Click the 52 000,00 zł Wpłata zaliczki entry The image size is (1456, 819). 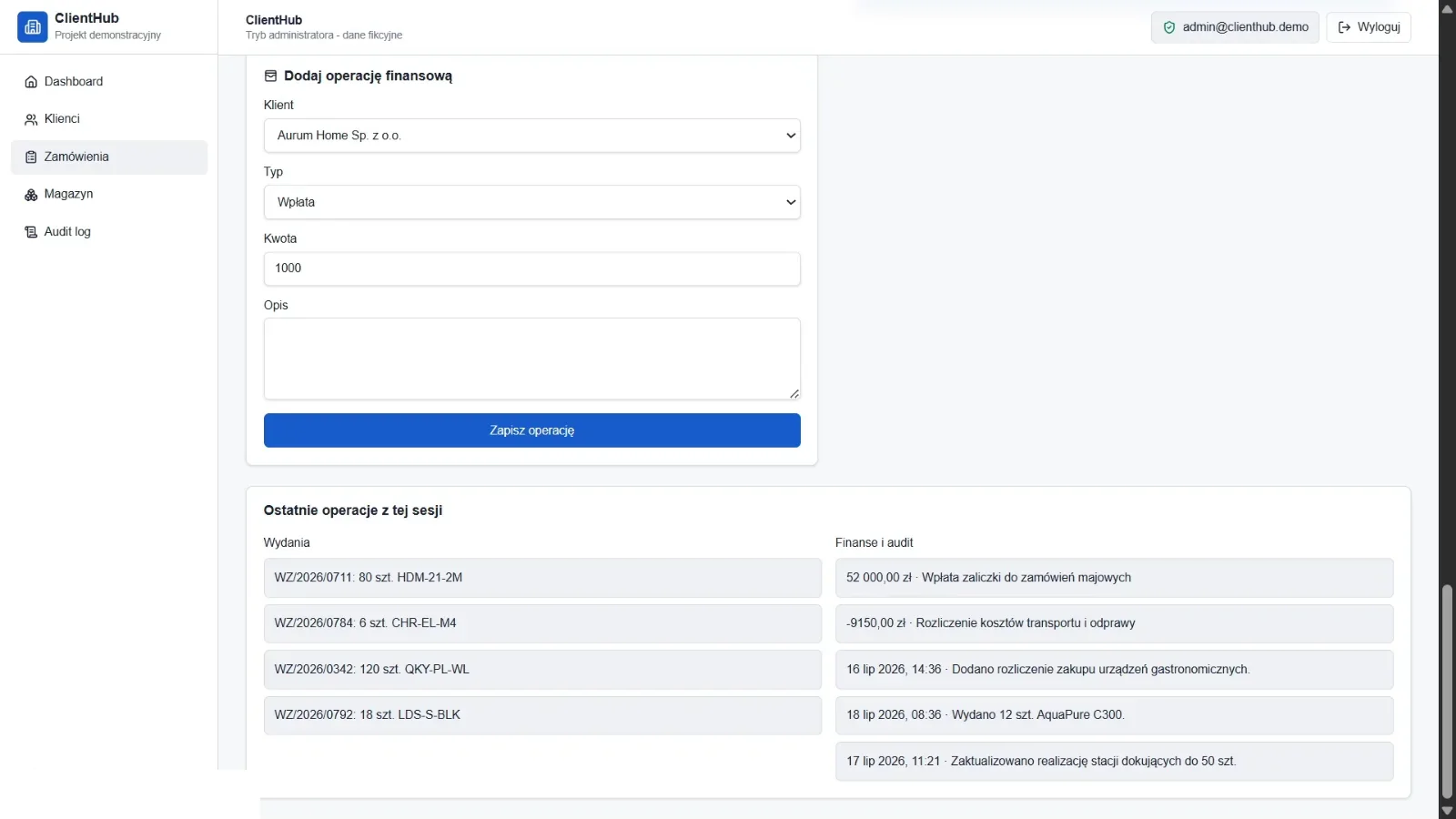click(1115, 578)
